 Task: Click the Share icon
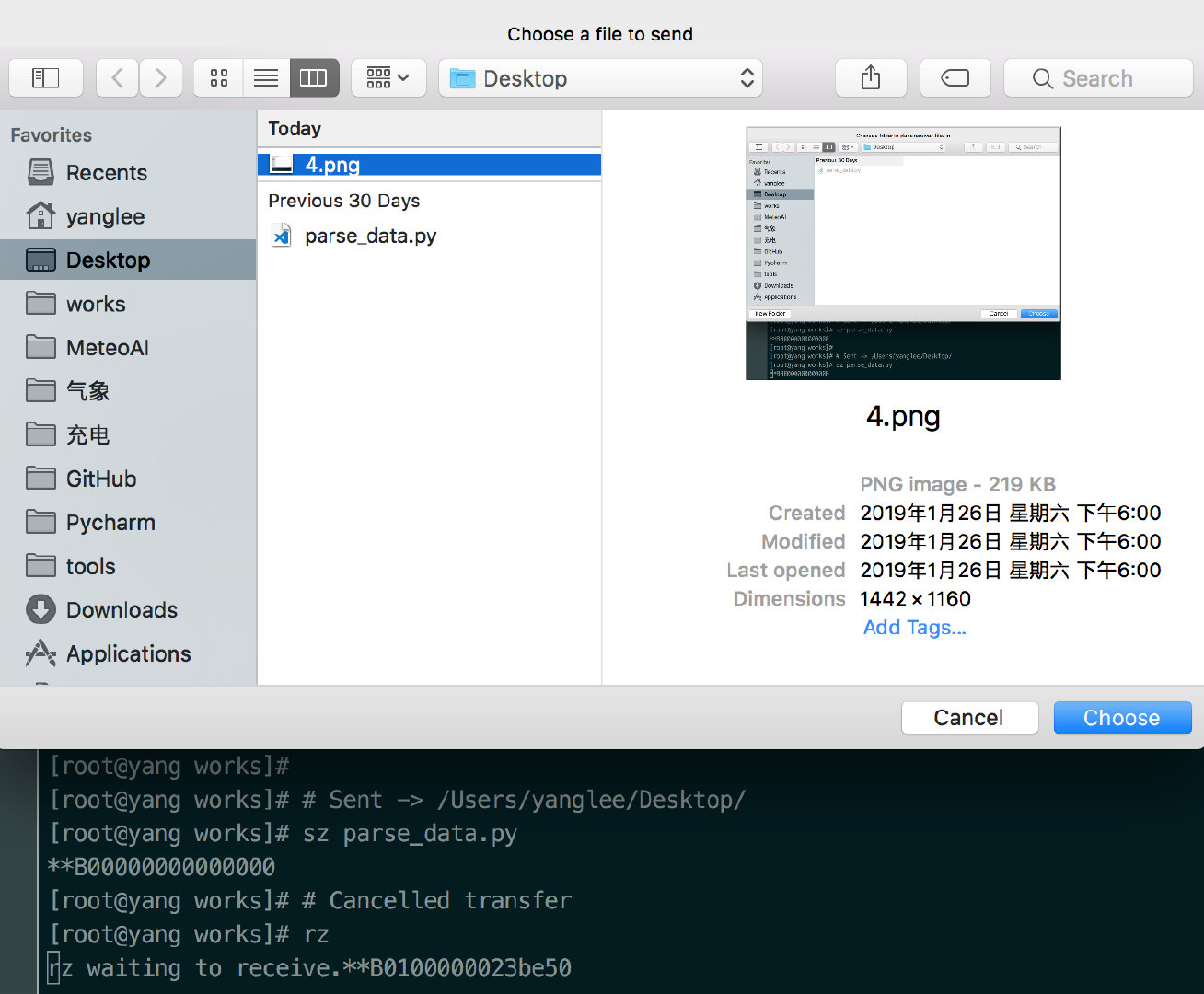pos(871,78)
